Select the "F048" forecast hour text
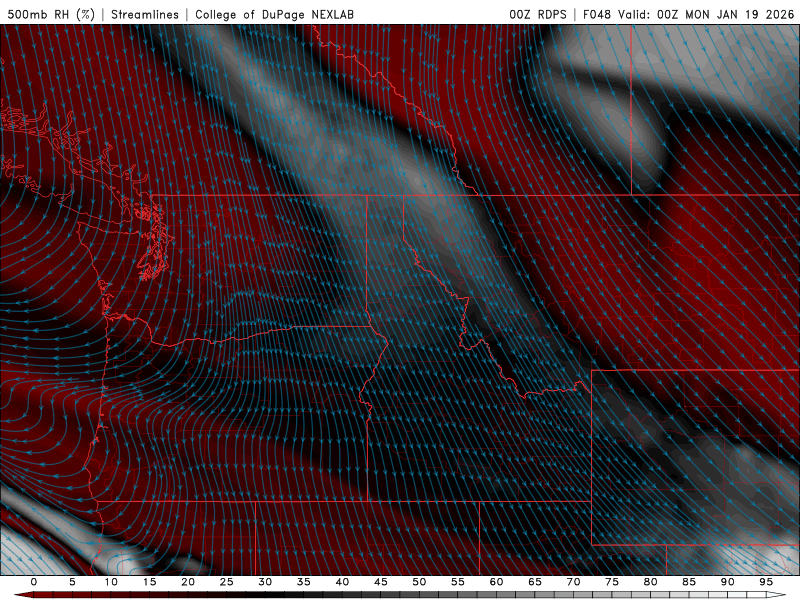 point(597,14)
